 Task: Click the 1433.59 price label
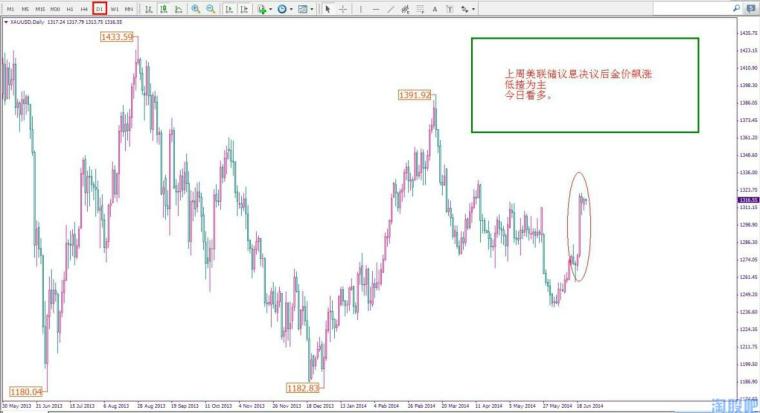(x=117, y=37)
